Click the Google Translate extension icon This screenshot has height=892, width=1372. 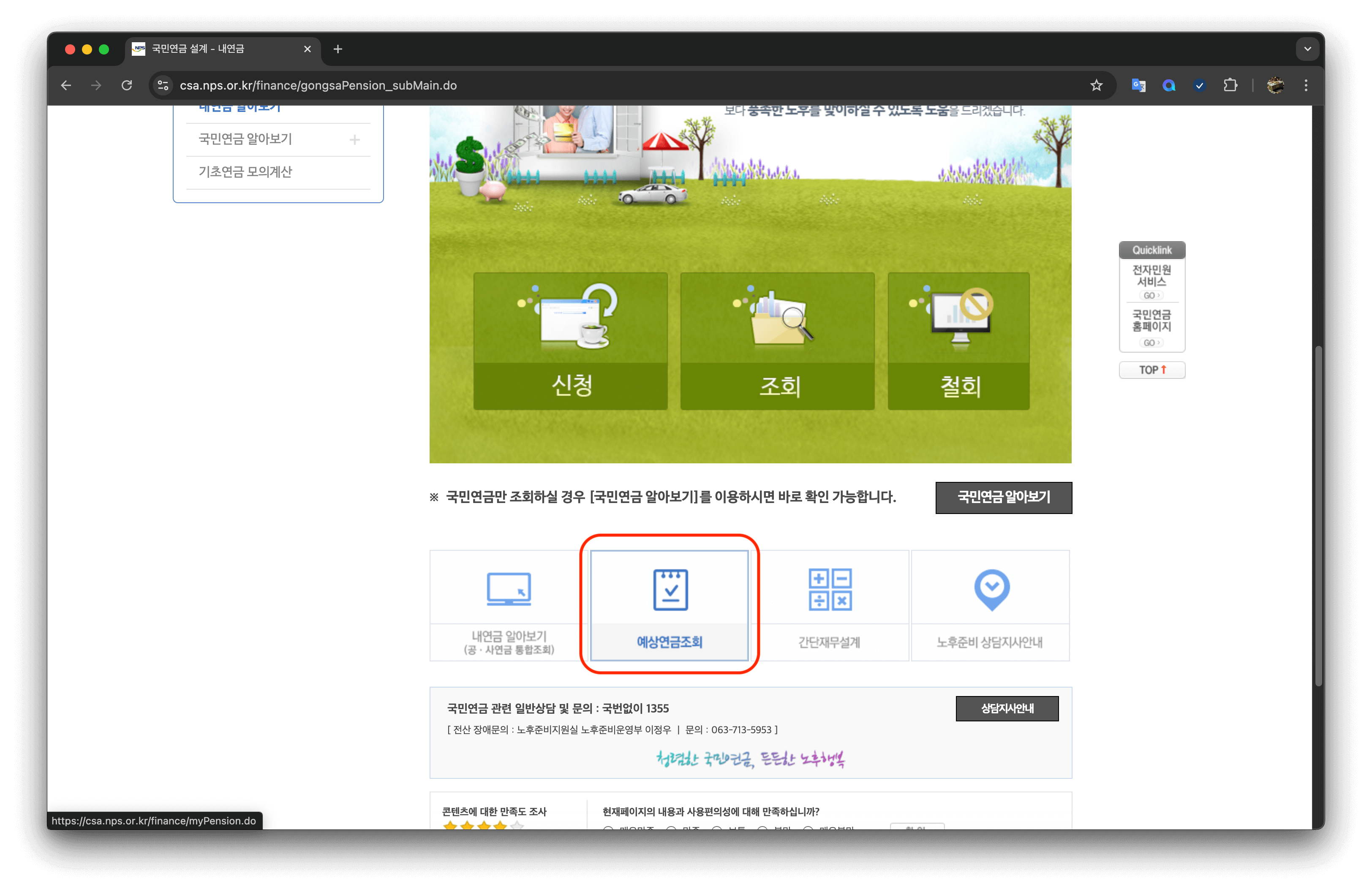point(1138,85)
